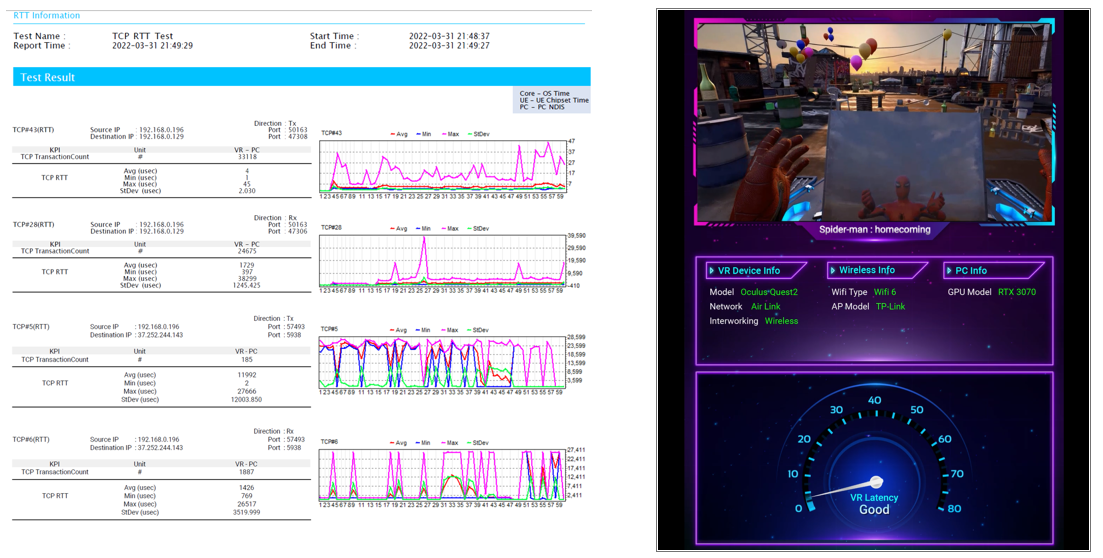Click the TCP#28 RTT line chart
Viewport: 1103px width, 558px height.
442,260
